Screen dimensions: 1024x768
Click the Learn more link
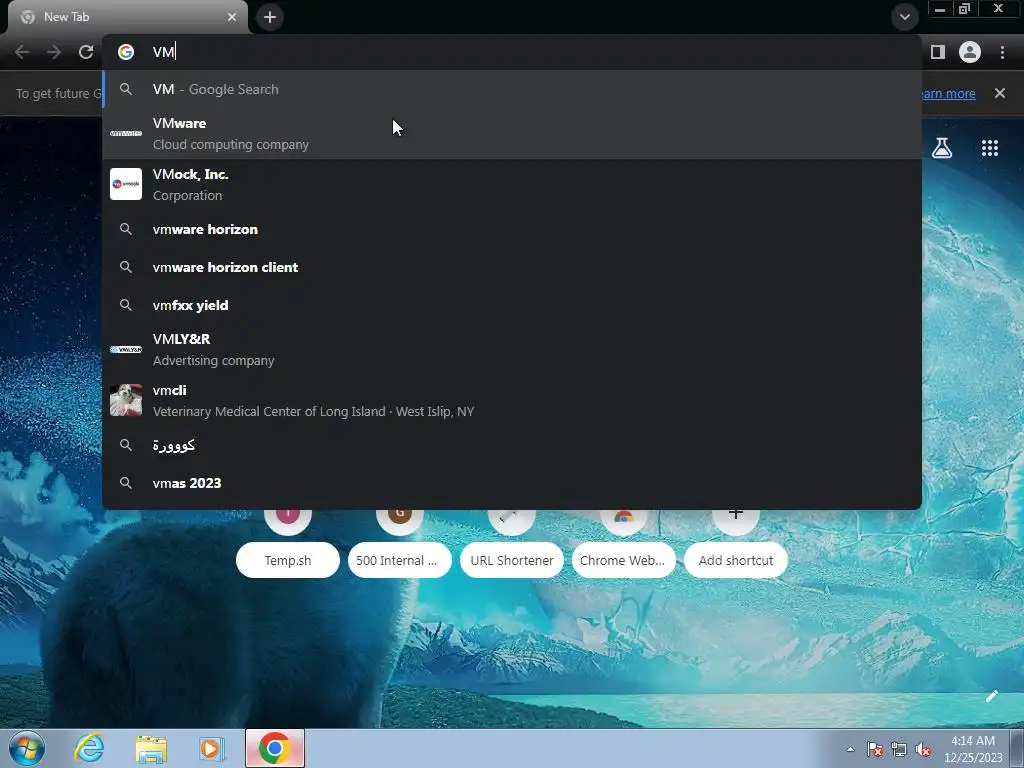(x=948, y=93)
